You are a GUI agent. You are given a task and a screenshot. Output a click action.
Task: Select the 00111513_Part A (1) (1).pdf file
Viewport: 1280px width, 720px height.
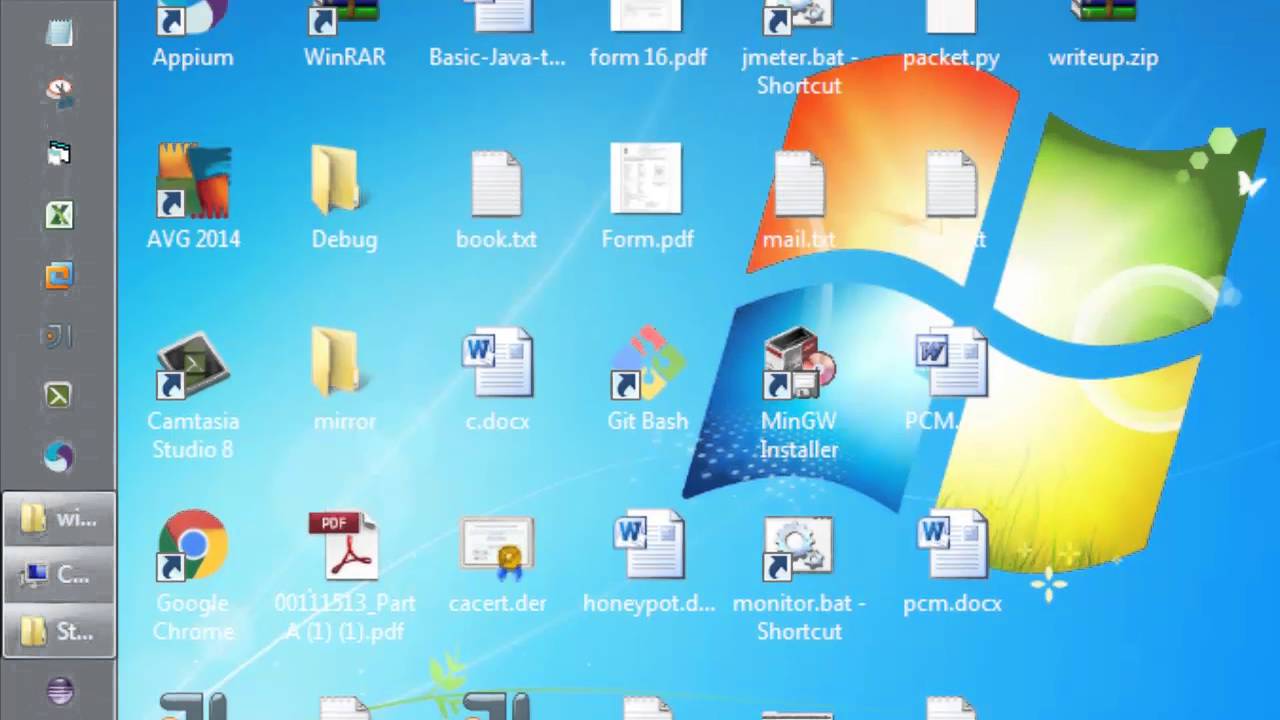pyautogui.click(x=344, y=576)
